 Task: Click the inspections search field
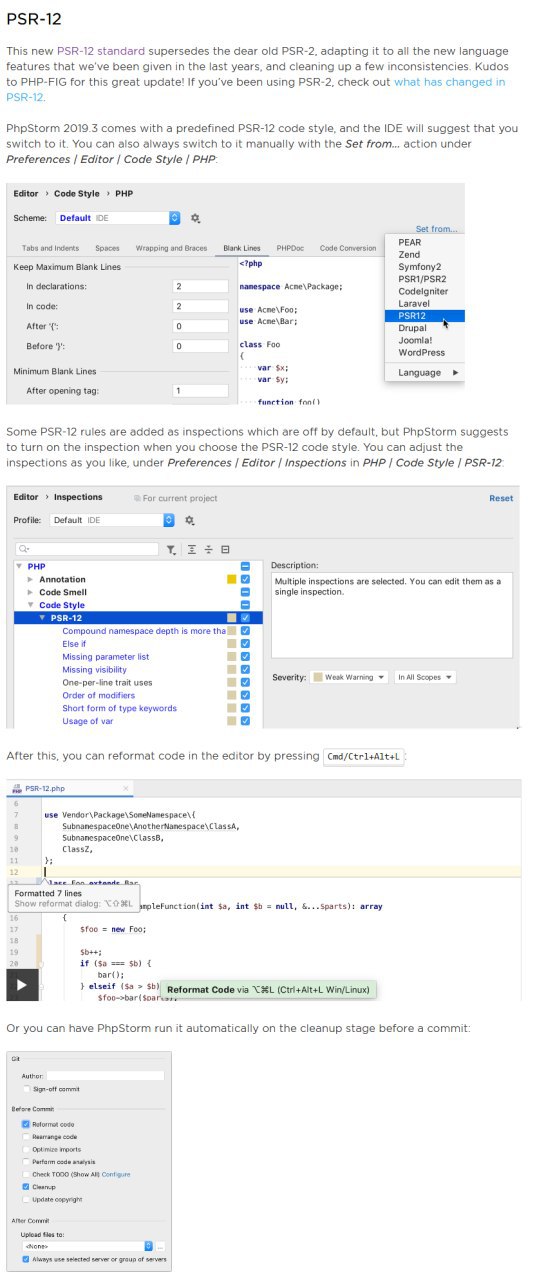[x=86, y=549]
